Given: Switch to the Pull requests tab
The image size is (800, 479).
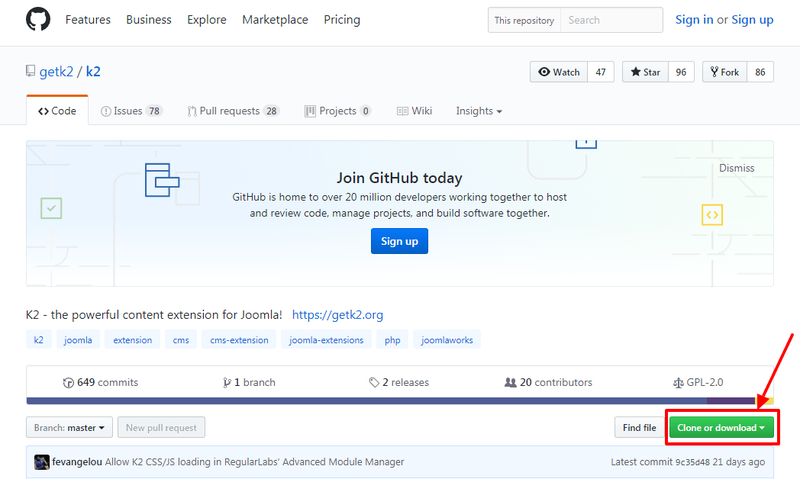Looking at the screenshot, I should tap(233, 111).
